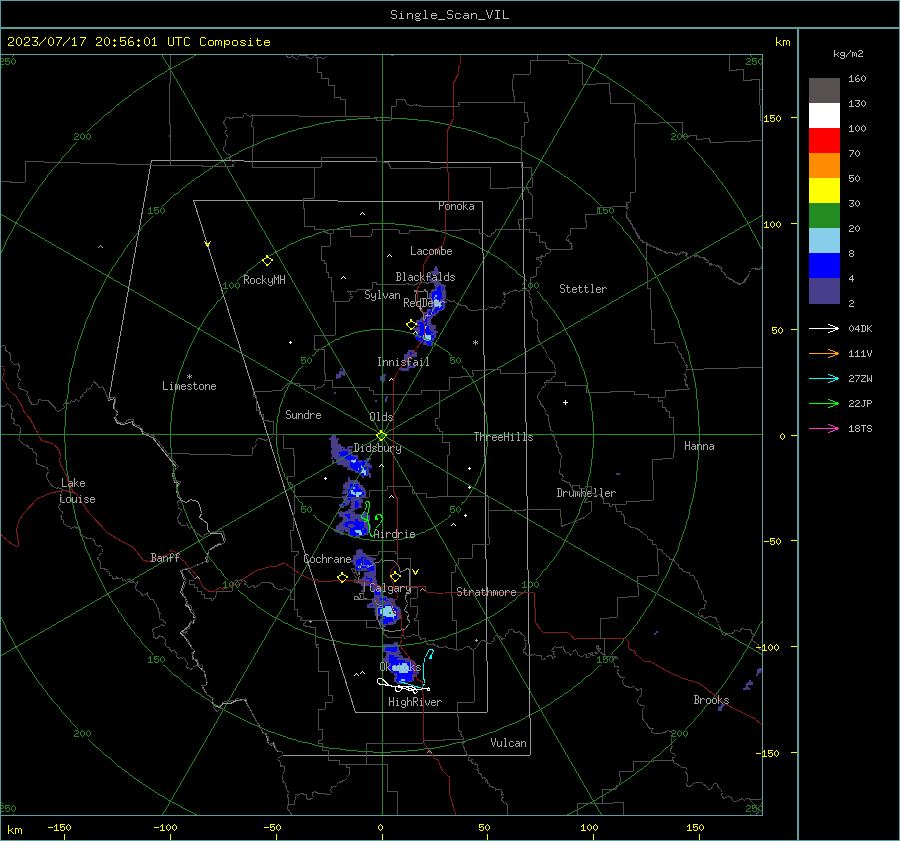The image size is (900, 841).
Task: Click the Lake Louise label
Action: (x=77, y=491)
